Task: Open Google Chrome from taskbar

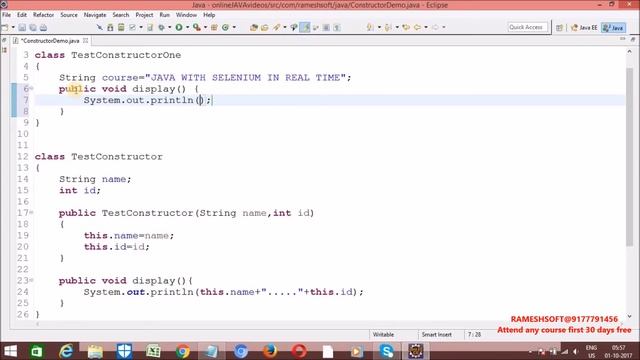Action: pyautogui.click(x=183, y=351)
